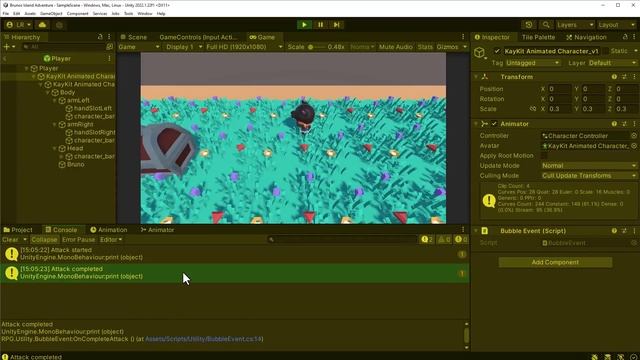Open the Gizmos dropdown arrow

pyautogui.click(x=465, y=47)
